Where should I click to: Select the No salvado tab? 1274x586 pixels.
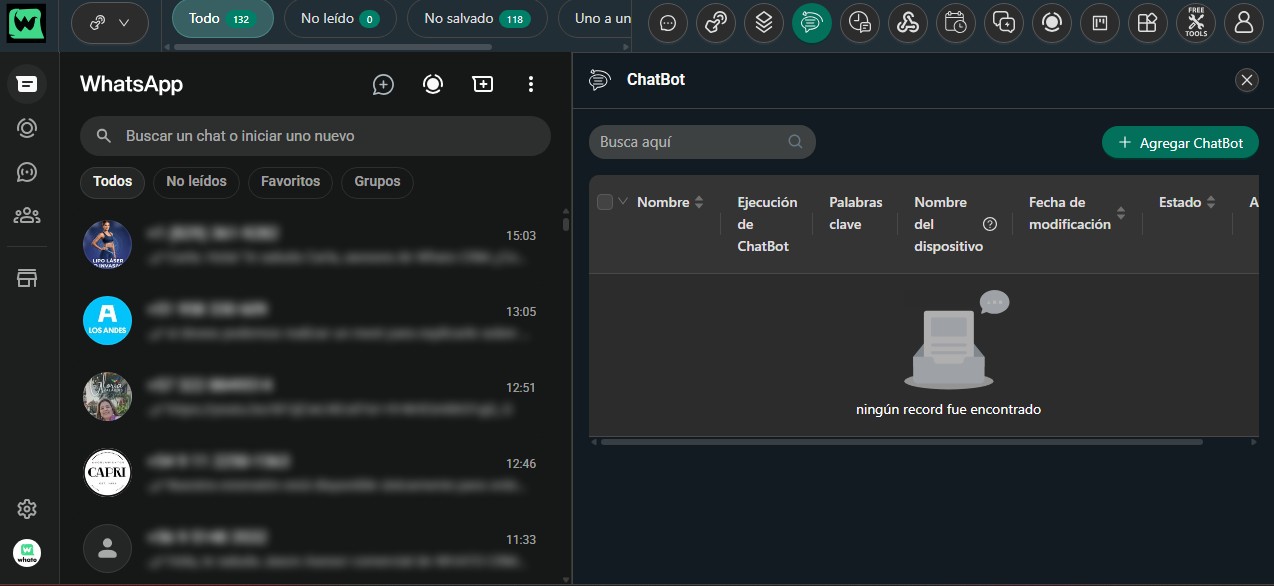tap(476, 19)
